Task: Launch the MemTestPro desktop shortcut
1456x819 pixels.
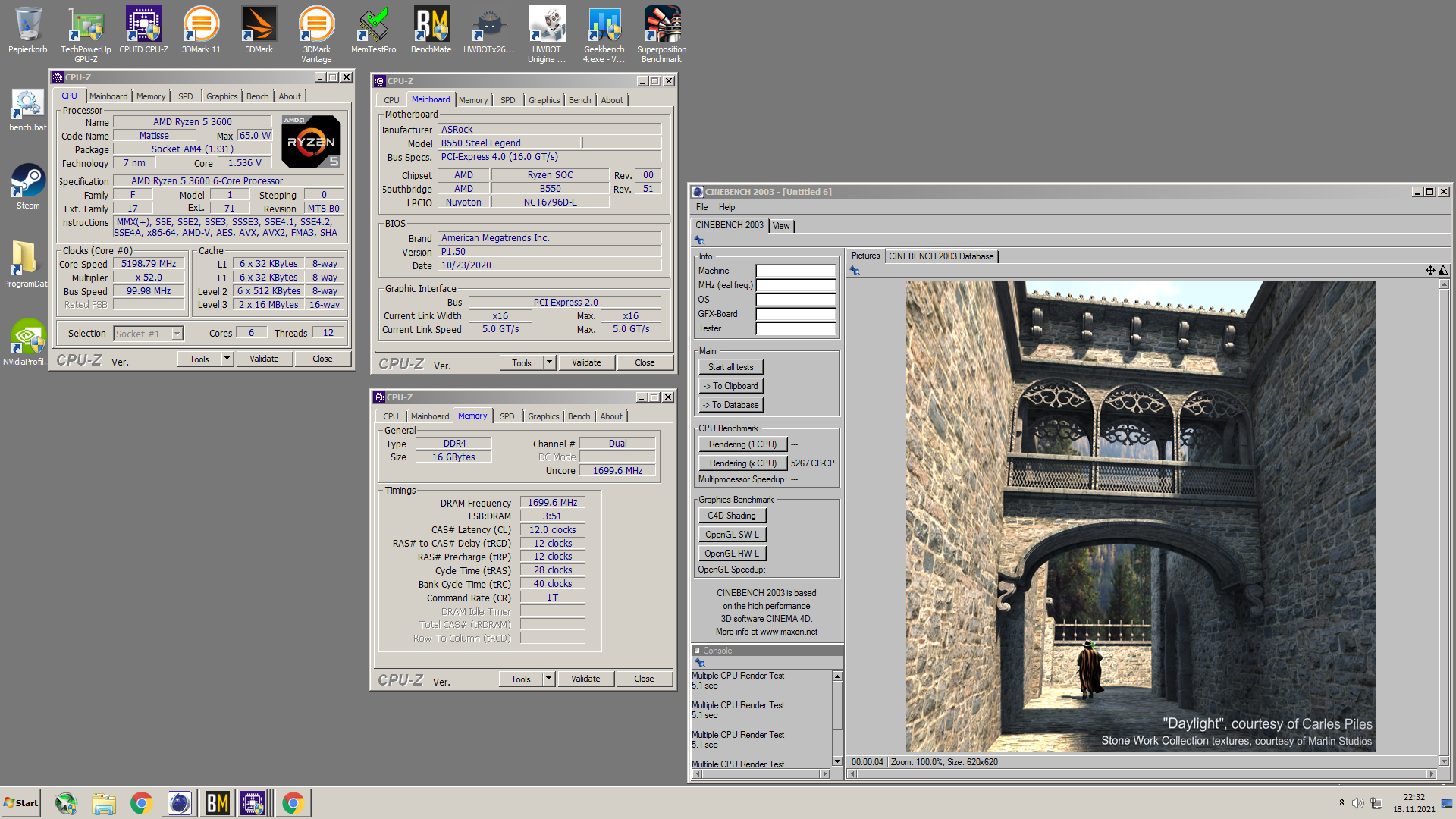Action: click(373, 30)
